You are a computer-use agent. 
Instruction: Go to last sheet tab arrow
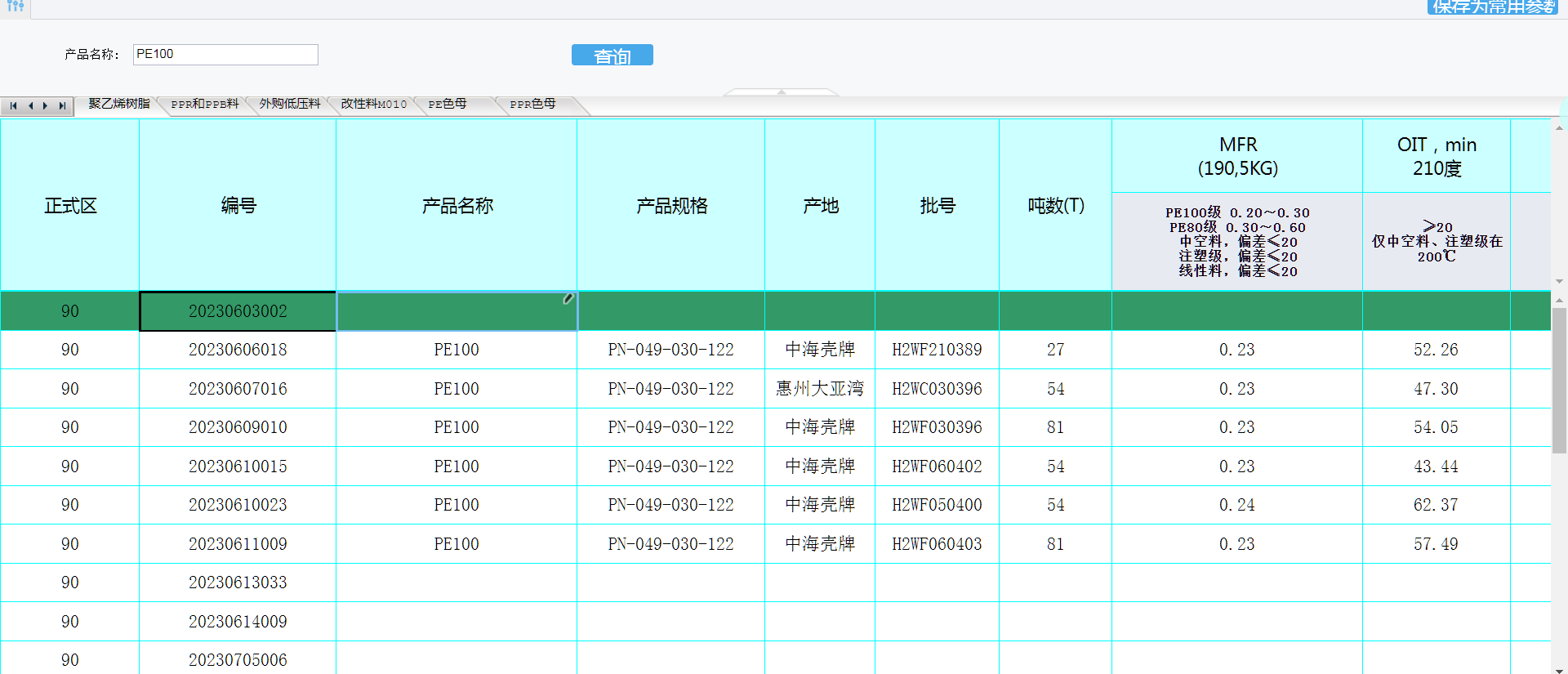click(x=62, y=105)
